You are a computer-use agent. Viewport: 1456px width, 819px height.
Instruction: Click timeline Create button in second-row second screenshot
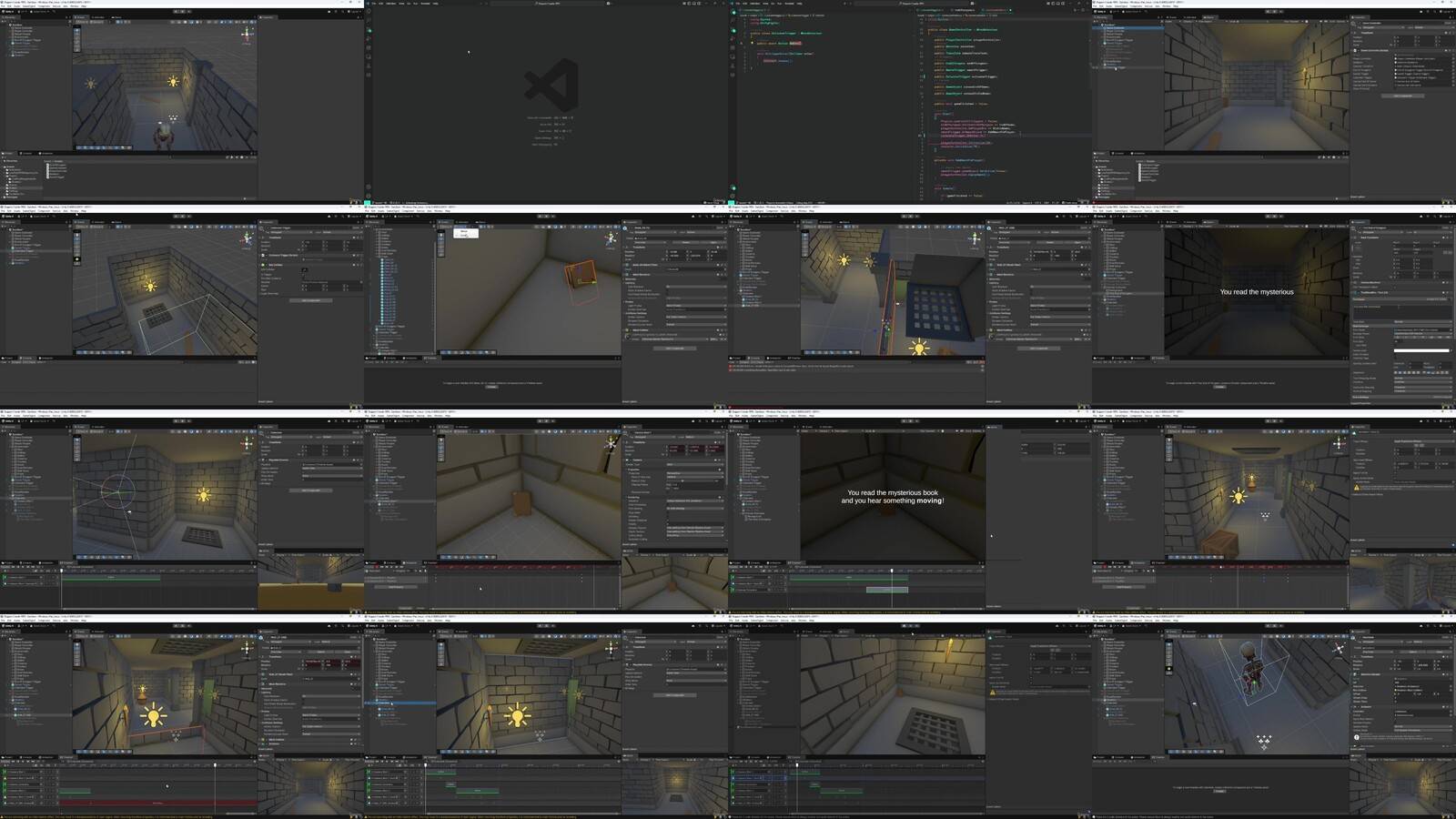(492, 387)
